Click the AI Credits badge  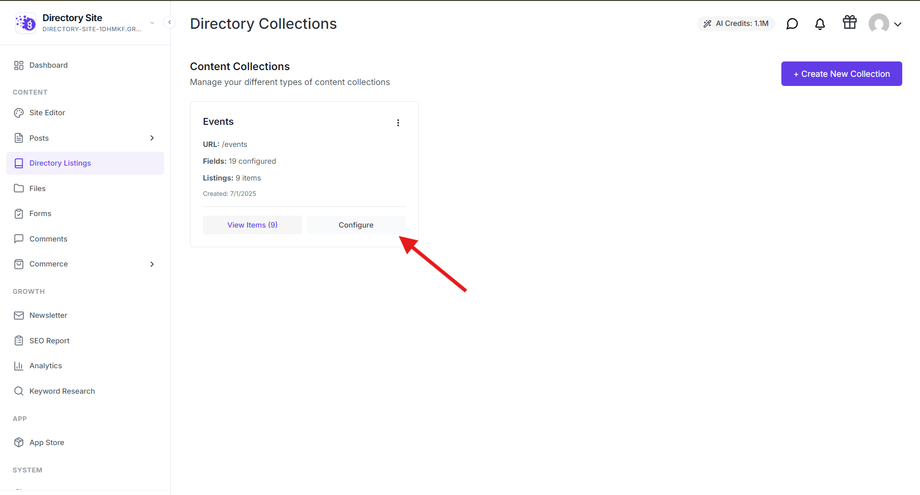click(x=736, y=23)
